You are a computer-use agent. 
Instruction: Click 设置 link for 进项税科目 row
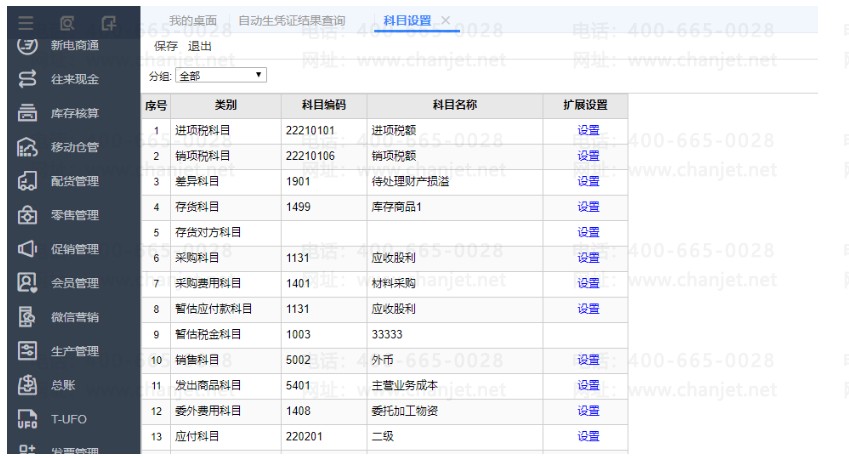(x=588, y=130)
